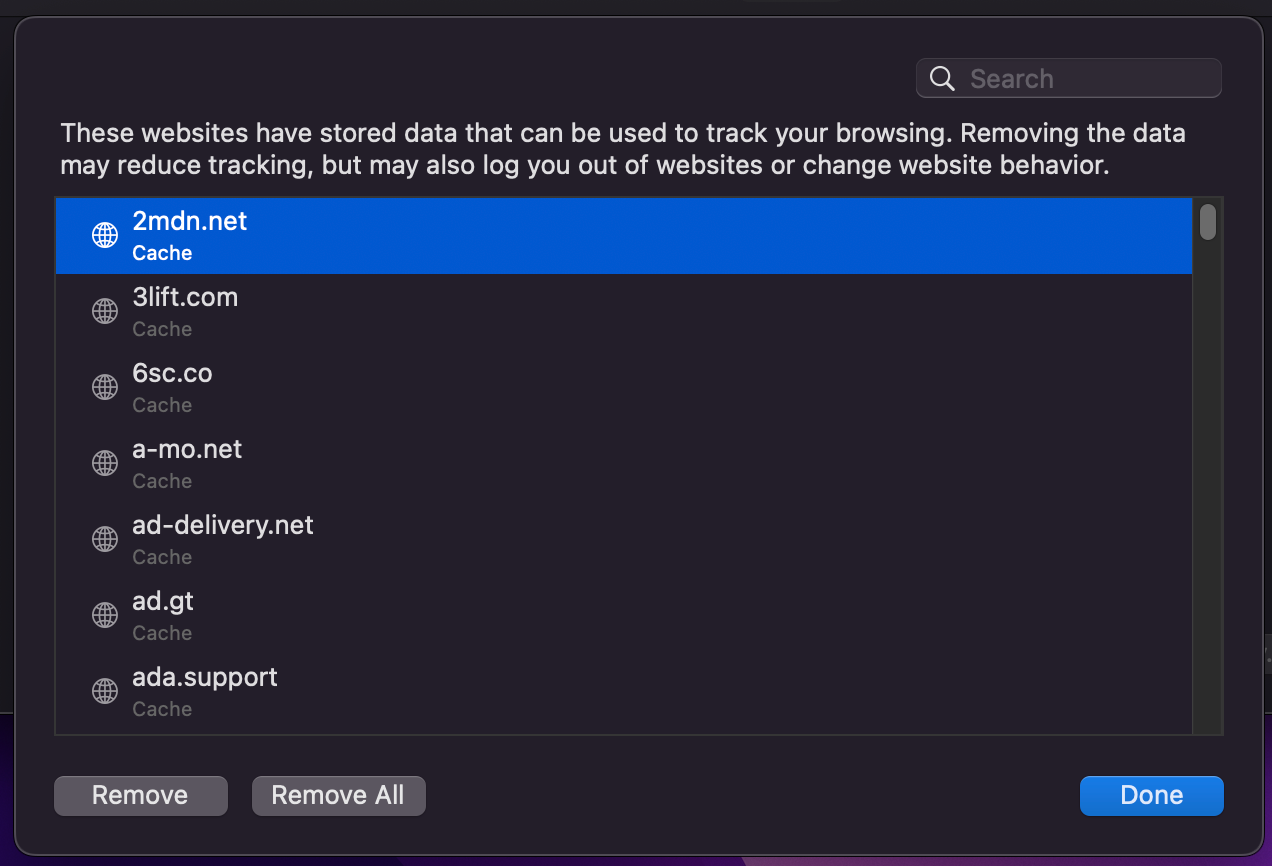Click the globe icon for ada.support
Viewport: 1272px width, 866px height.
105,691
